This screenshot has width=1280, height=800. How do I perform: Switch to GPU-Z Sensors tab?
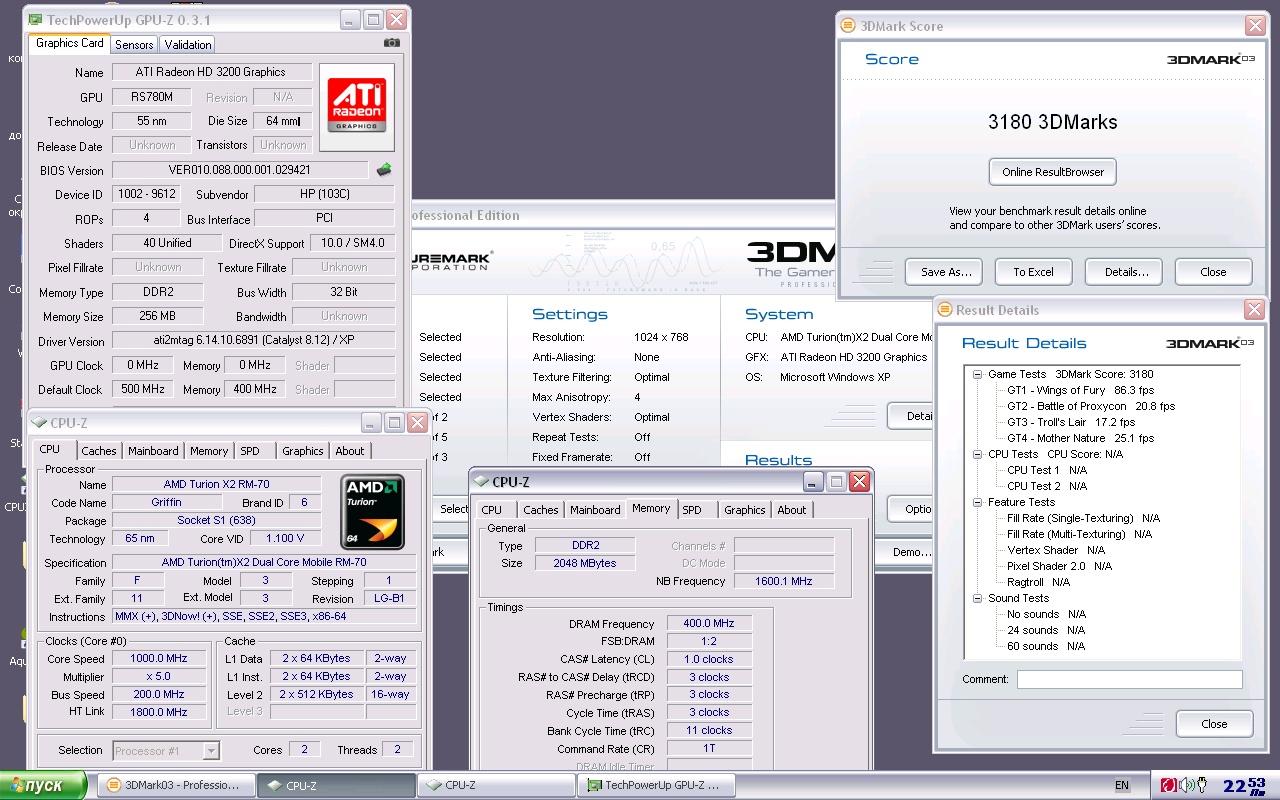click(134, 44)
